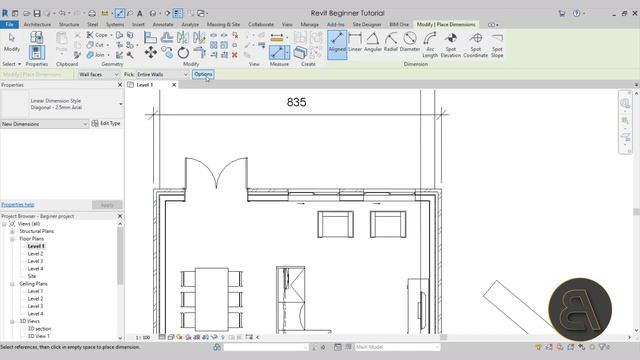Click the Project Browser vertical scrollbar
Screen dimensions: 640x360
click(120, 256)
